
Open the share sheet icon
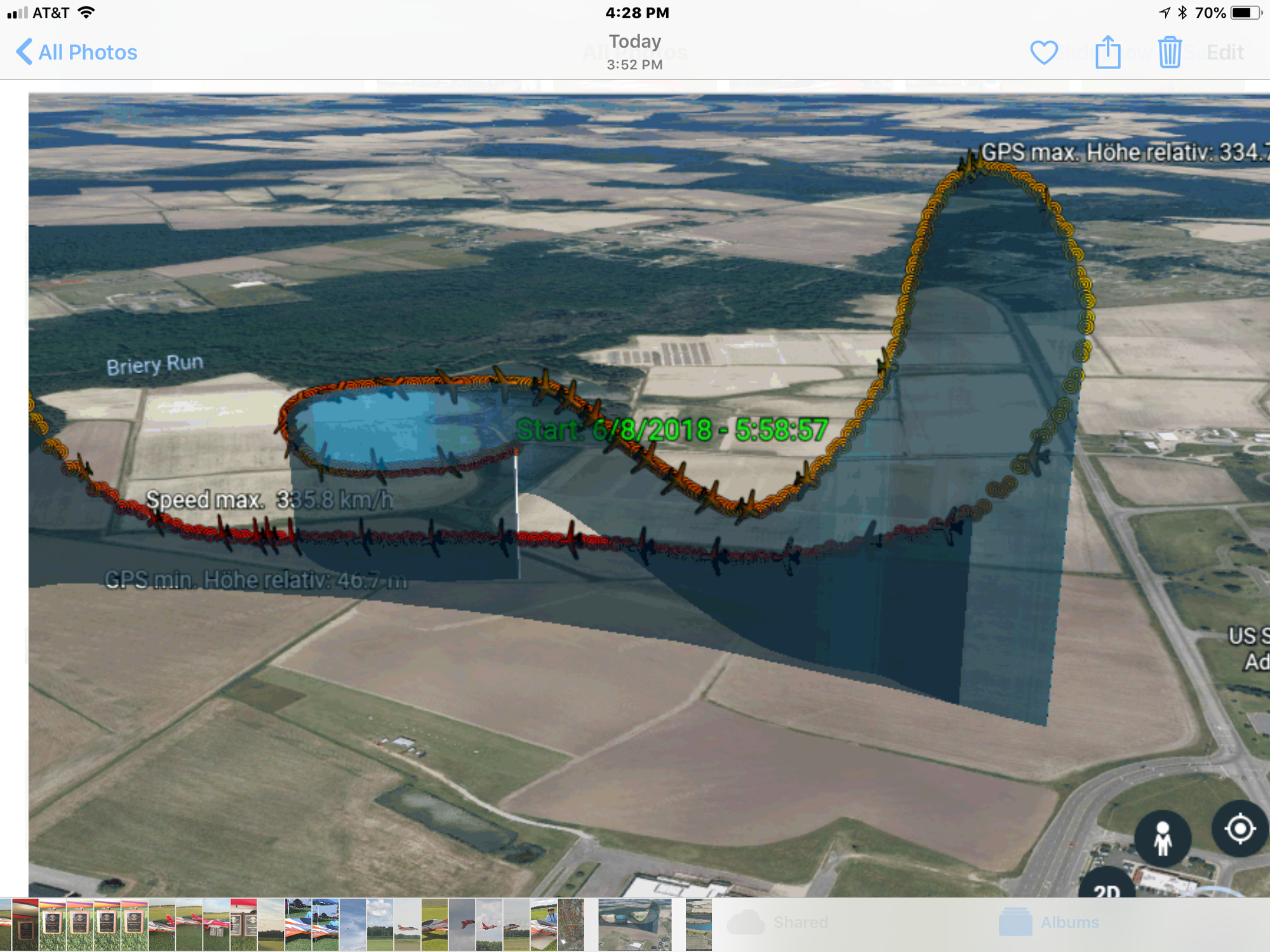[x=1107, y=52]
